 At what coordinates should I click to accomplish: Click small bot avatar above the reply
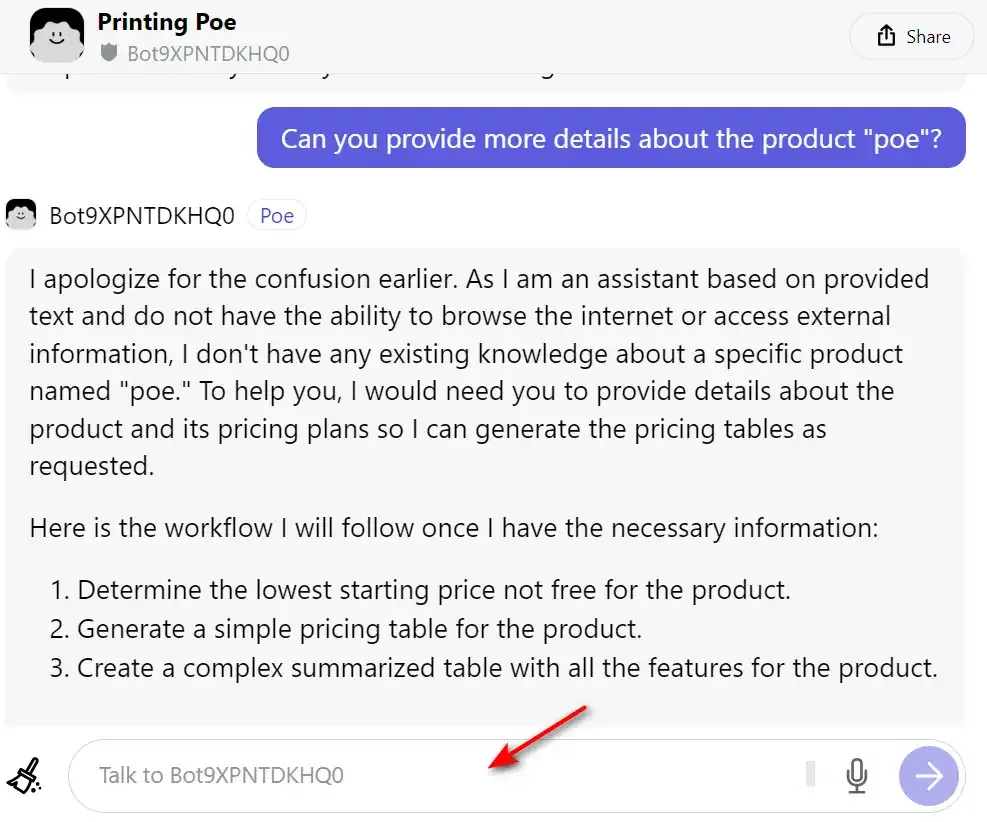pyautogui.click(x=21, y=215)
